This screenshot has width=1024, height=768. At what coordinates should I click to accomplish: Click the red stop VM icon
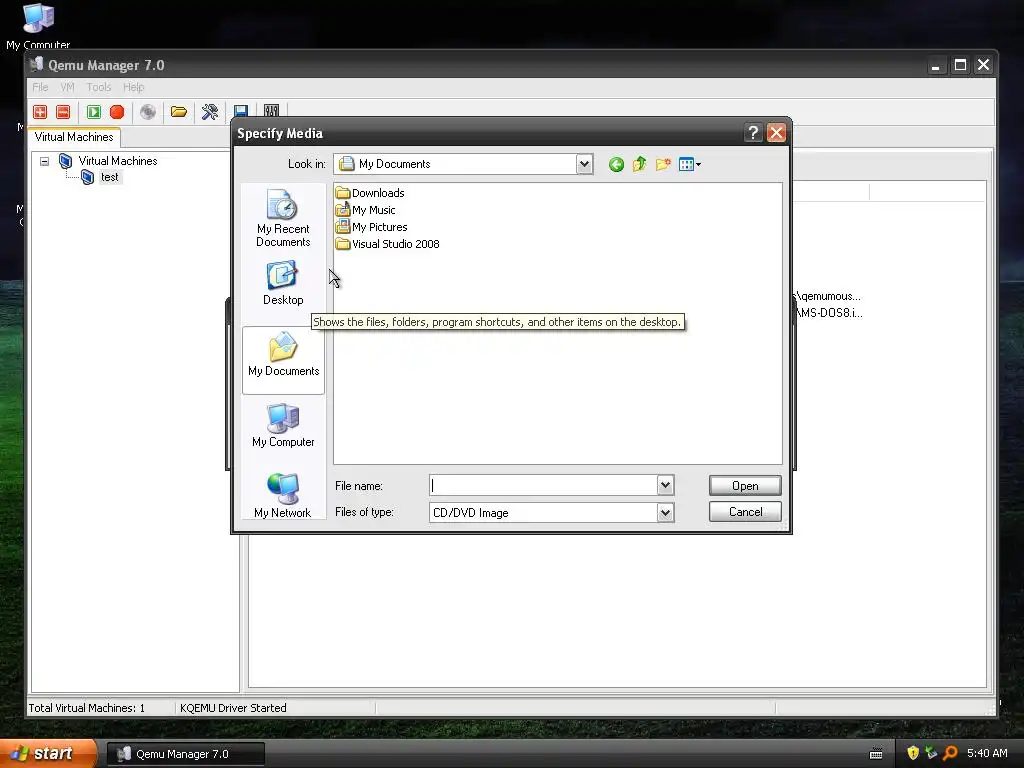click(117, 112)
